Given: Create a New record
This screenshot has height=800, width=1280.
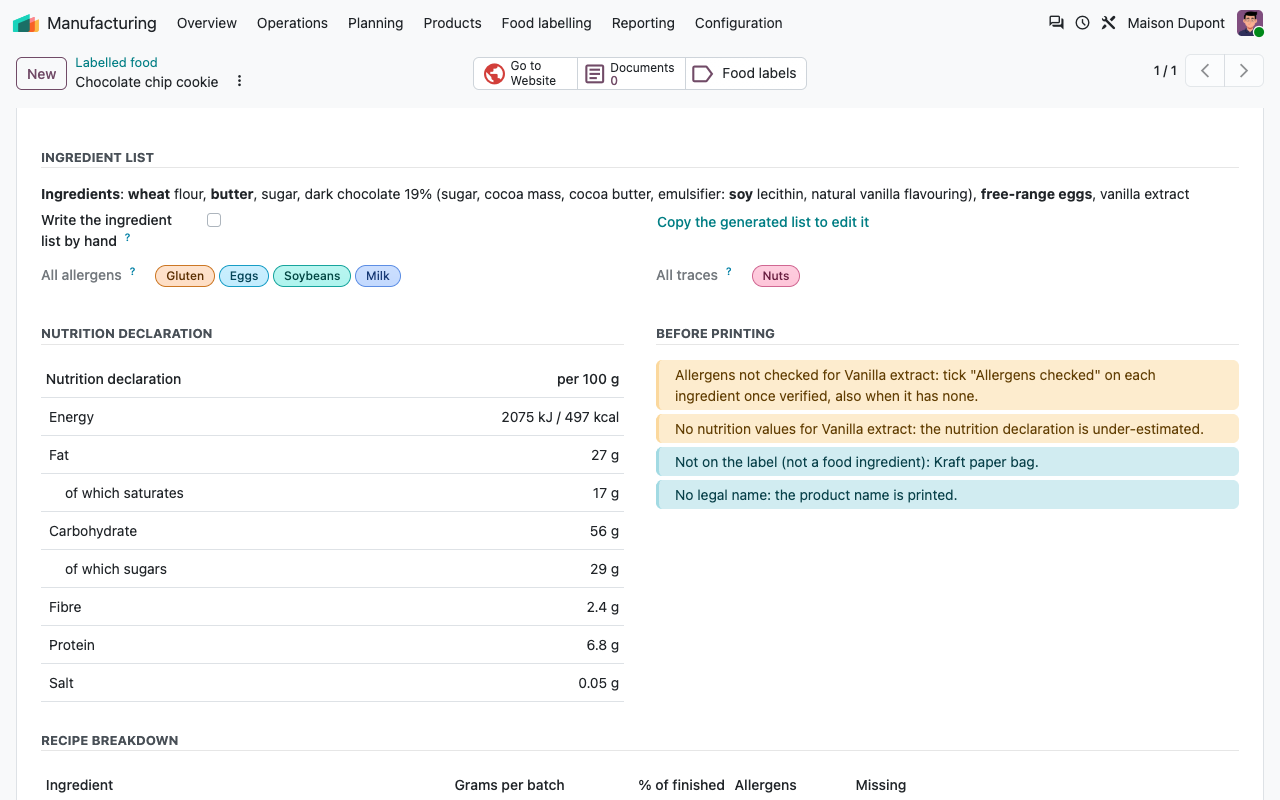Looking at the screenshot, I should tap(42, 73).
